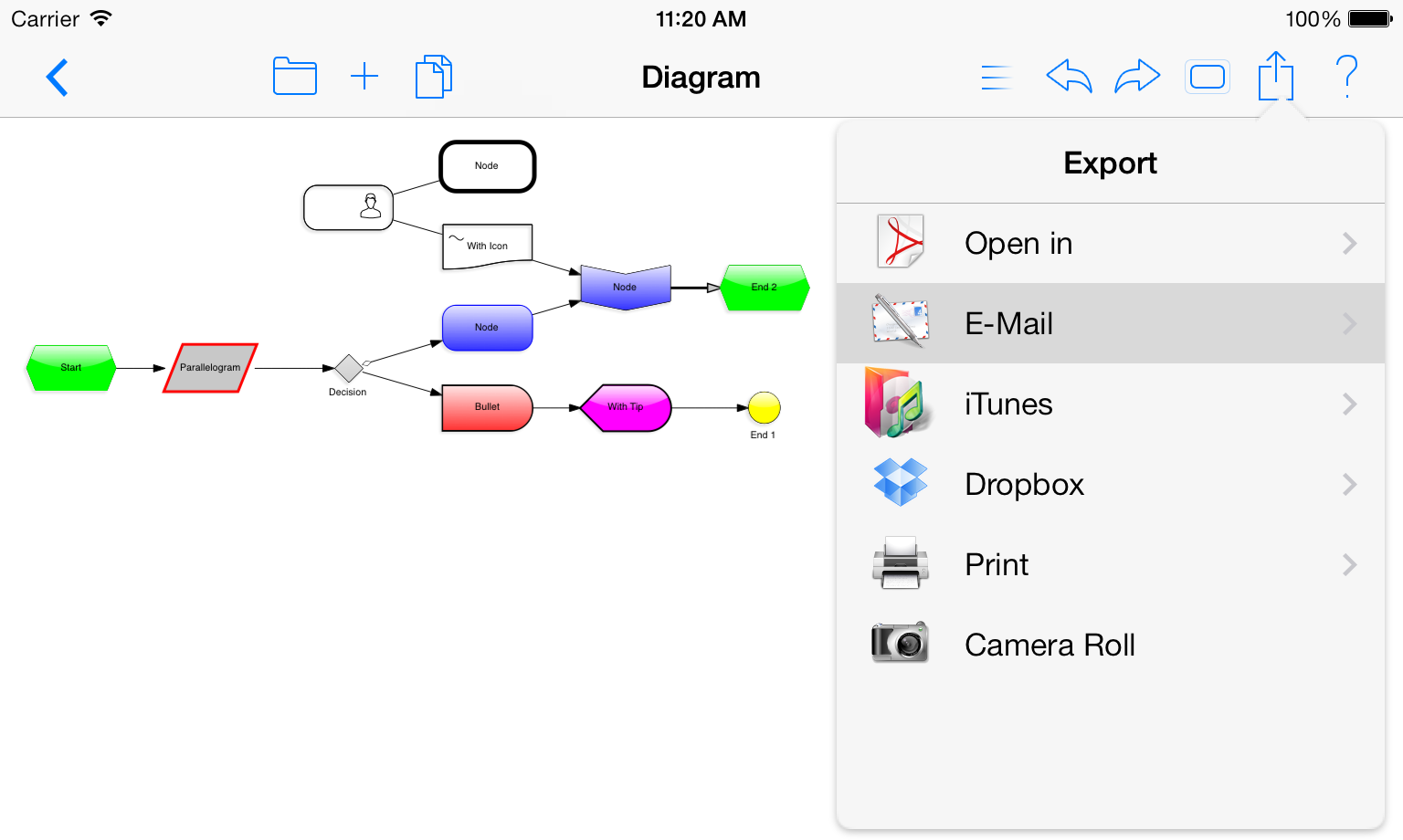Tap the Dropbox logo icon

pyautogui.click(x=901, y=482)
